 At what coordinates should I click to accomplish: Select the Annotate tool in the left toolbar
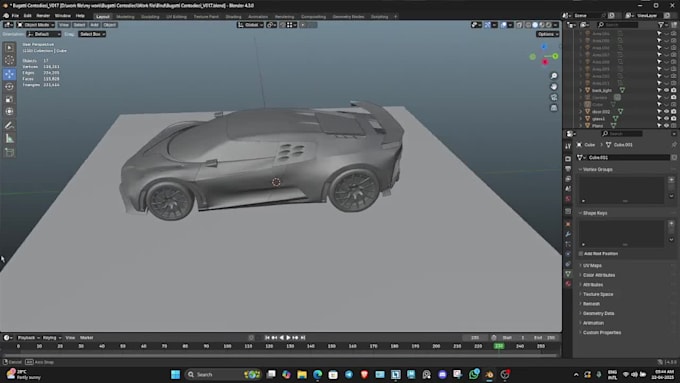(x=9, y=125)
